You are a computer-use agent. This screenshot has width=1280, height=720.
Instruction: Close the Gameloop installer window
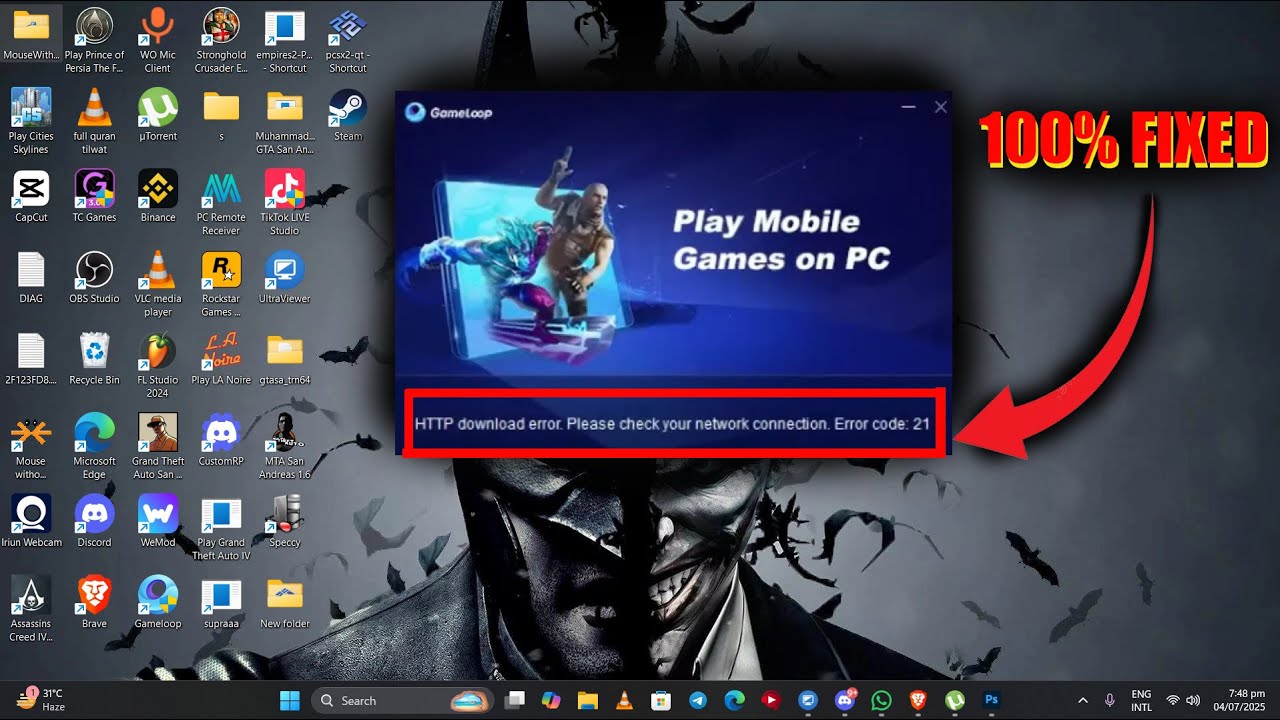[x=940, y=106]
